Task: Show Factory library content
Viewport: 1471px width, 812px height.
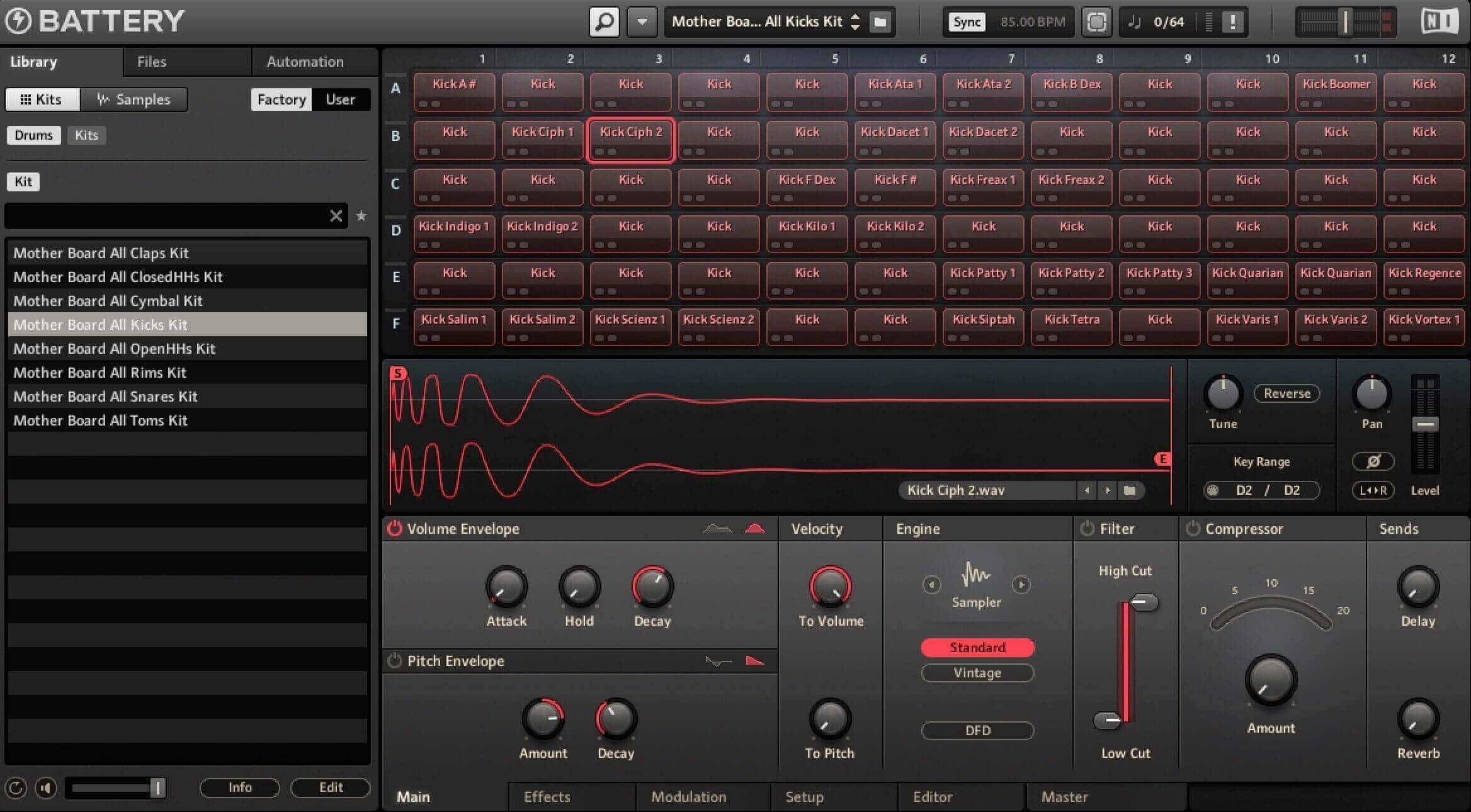Action: click(281, 99)
